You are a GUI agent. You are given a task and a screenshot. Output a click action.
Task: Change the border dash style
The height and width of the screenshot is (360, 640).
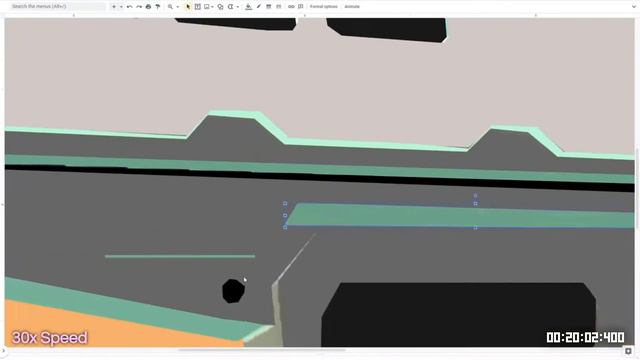[279, 7]
